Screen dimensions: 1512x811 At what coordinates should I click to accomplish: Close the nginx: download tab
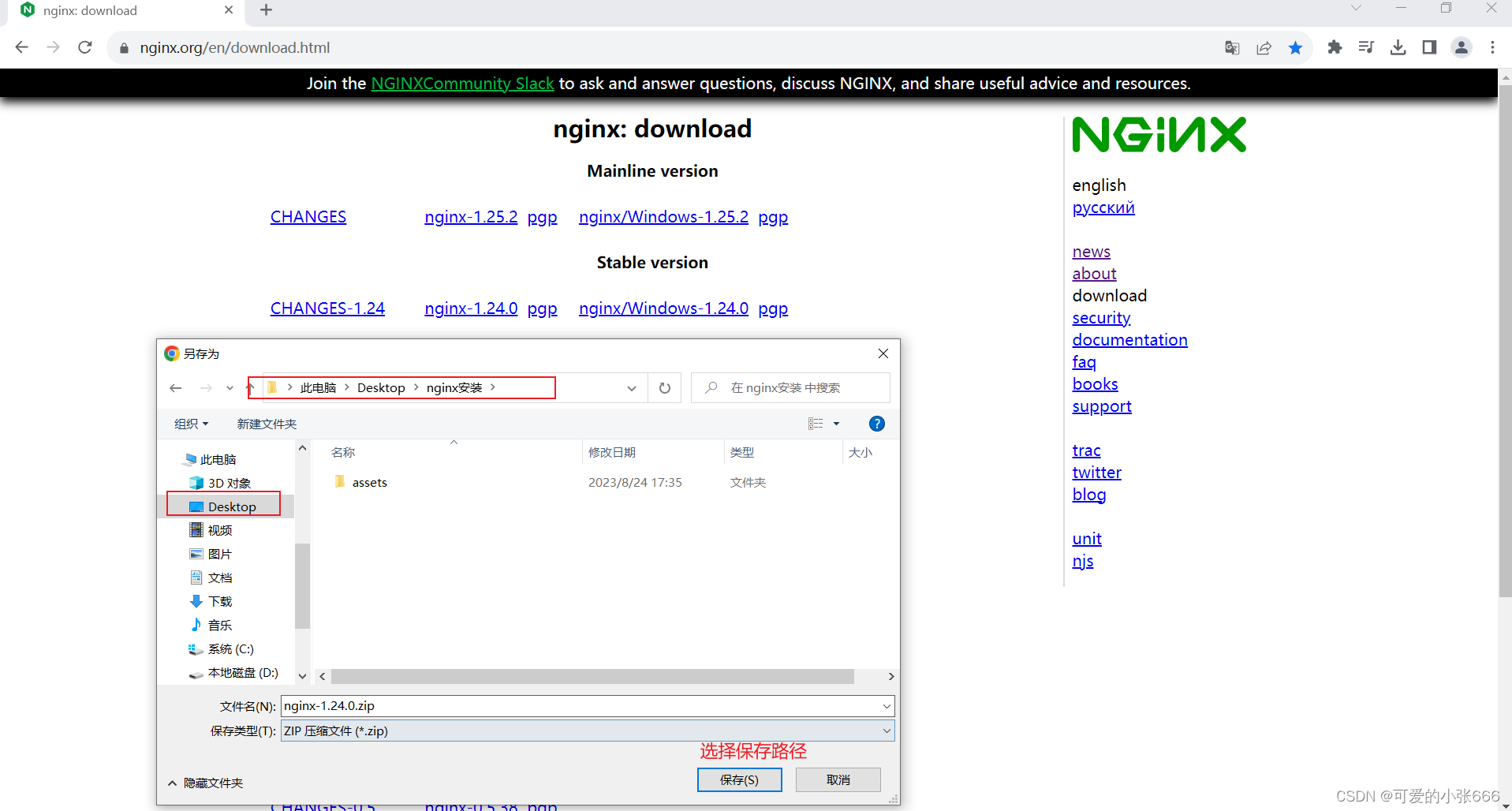229,10
